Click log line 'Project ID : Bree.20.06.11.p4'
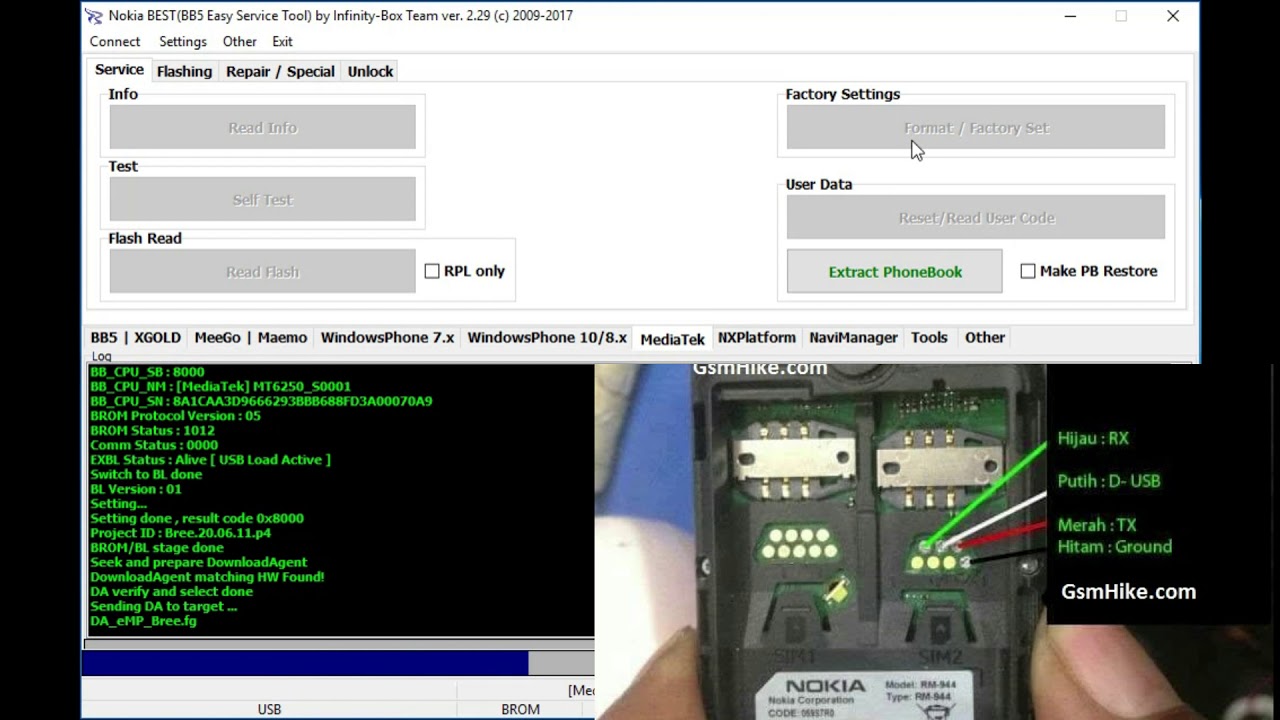 tap(180, 533)
